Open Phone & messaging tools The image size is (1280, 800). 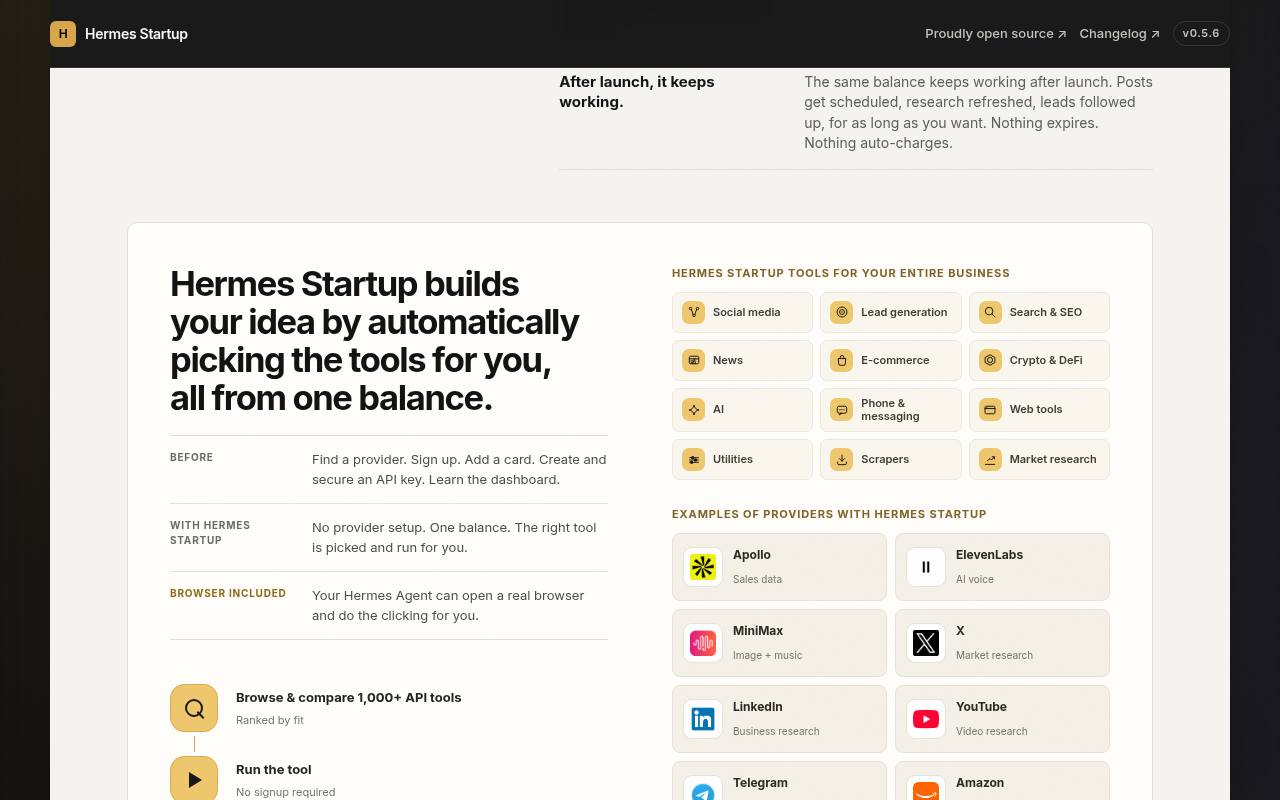pos(890,409)
